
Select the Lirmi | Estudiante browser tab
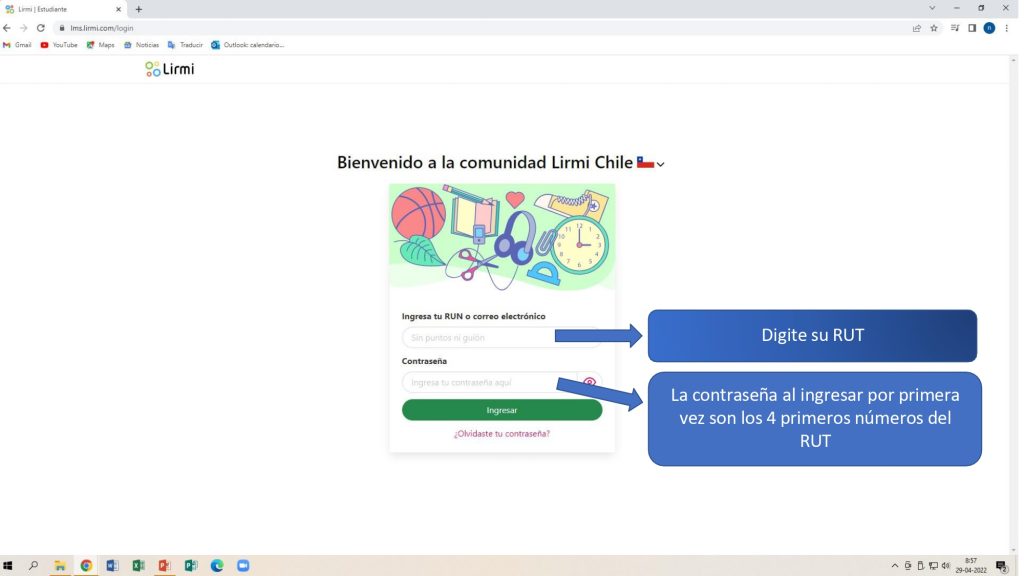[60, 9]
